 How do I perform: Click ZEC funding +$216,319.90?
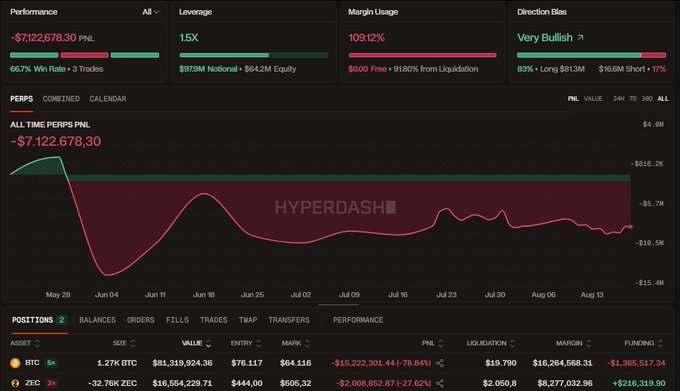[639, 383]
